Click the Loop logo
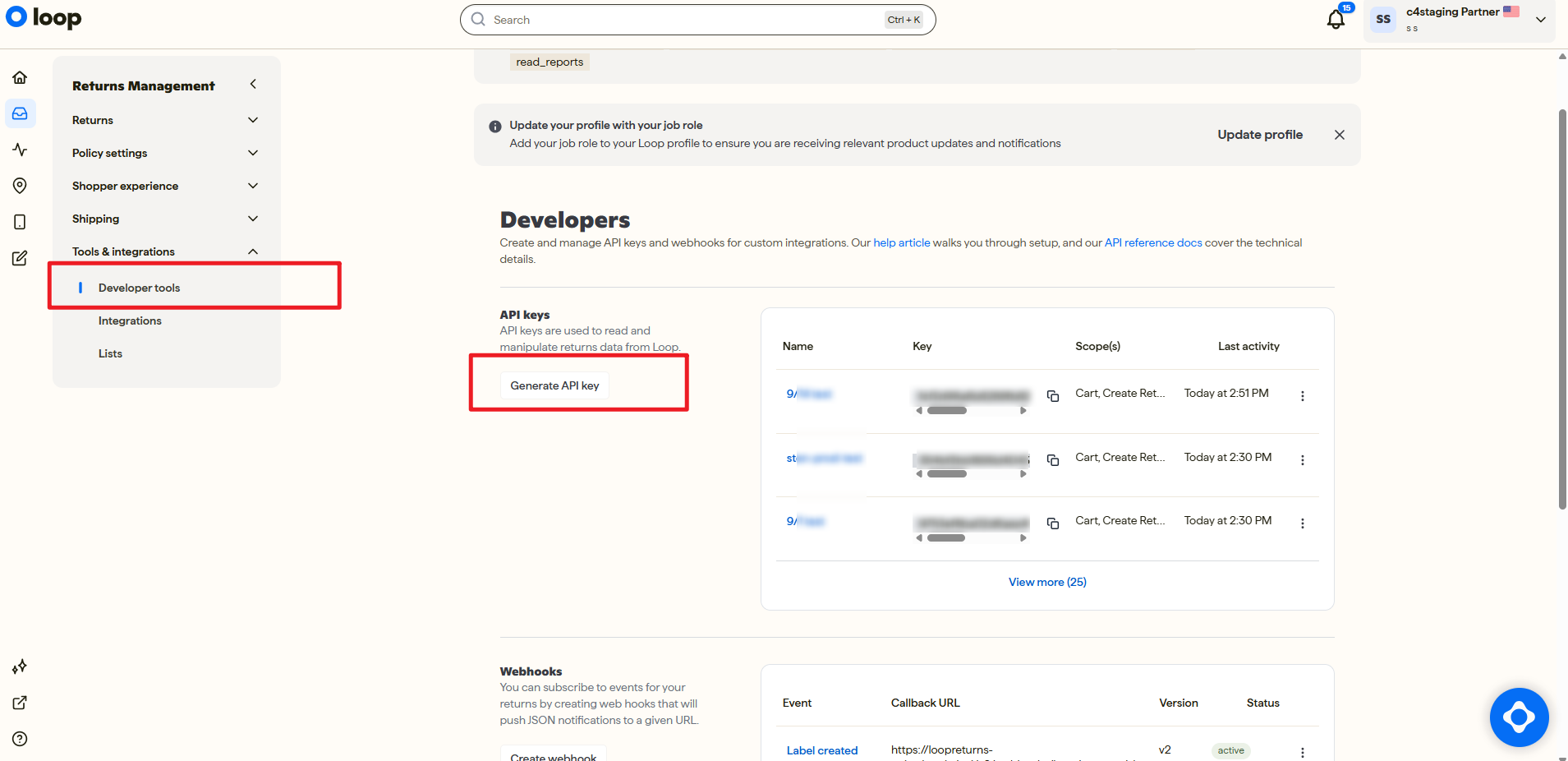The height and width of the screenshot is (761, 1568). [44, 18]
